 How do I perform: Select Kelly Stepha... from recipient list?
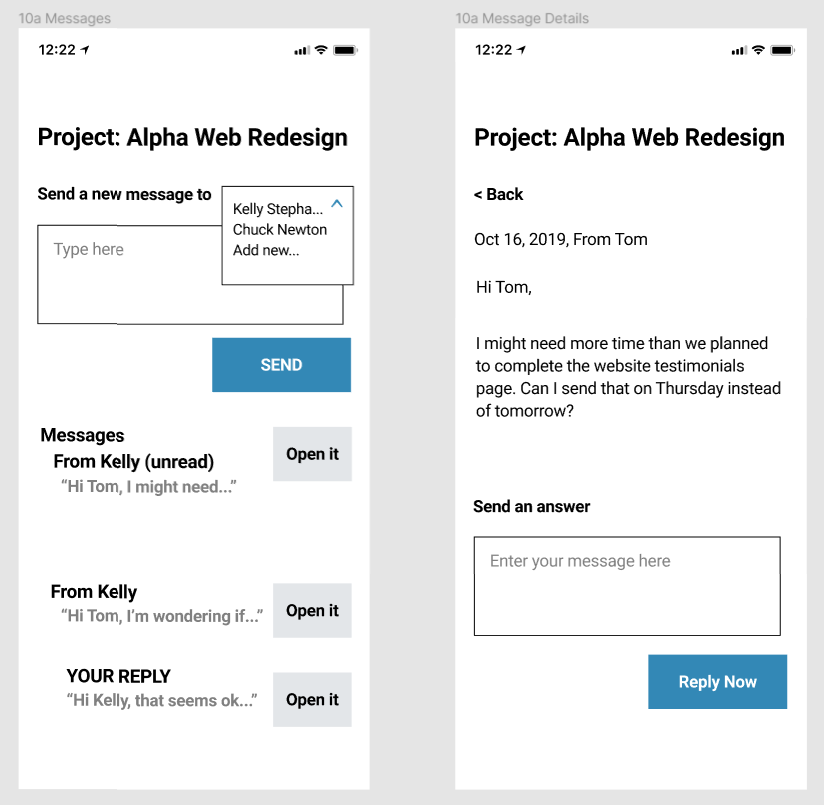[x=277, y=209]
